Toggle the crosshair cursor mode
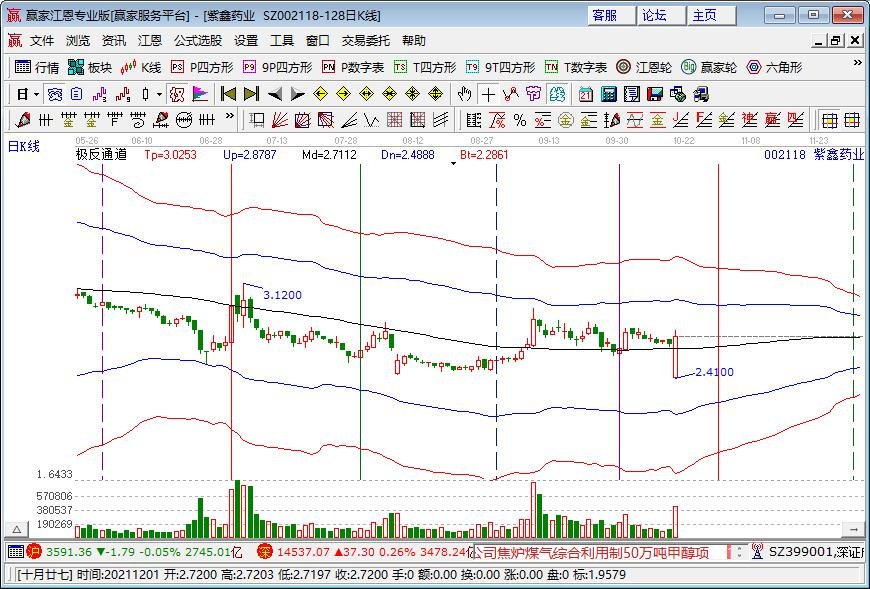The height and width of the screenshot is (589, 870). (x=487, y=94)
